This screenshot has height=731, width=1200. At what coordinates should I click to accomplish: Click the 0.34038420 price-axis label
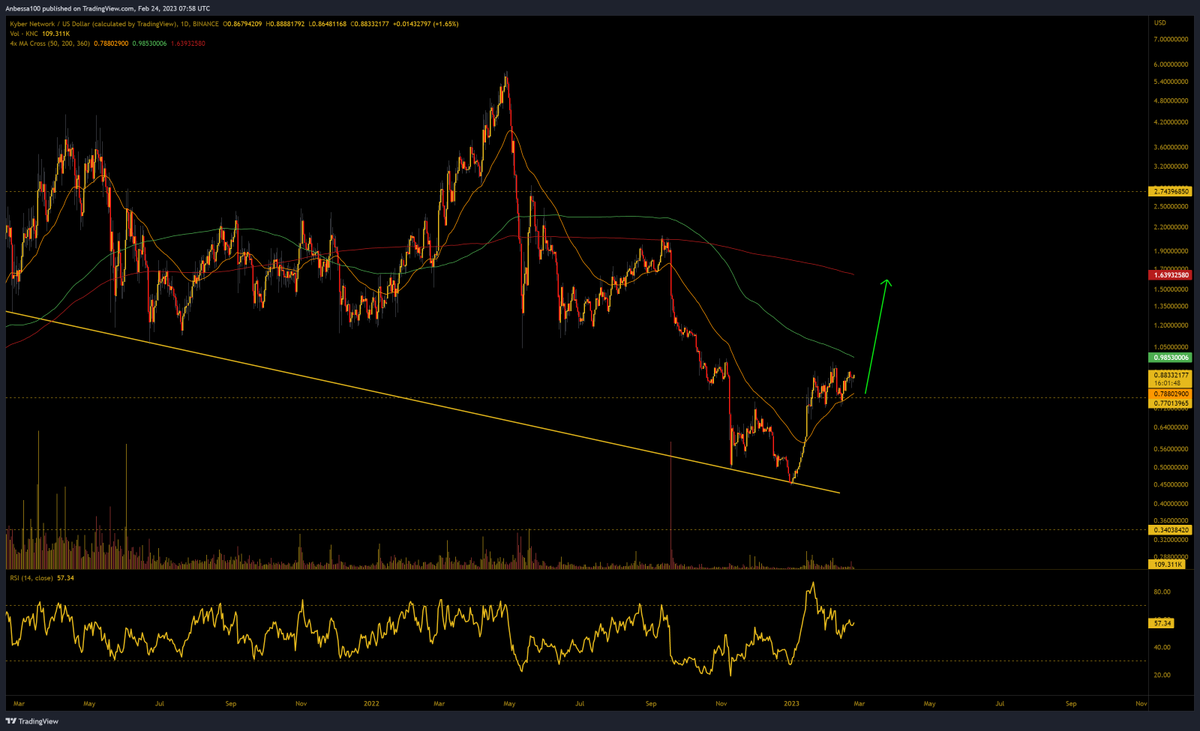[1172, 530]
